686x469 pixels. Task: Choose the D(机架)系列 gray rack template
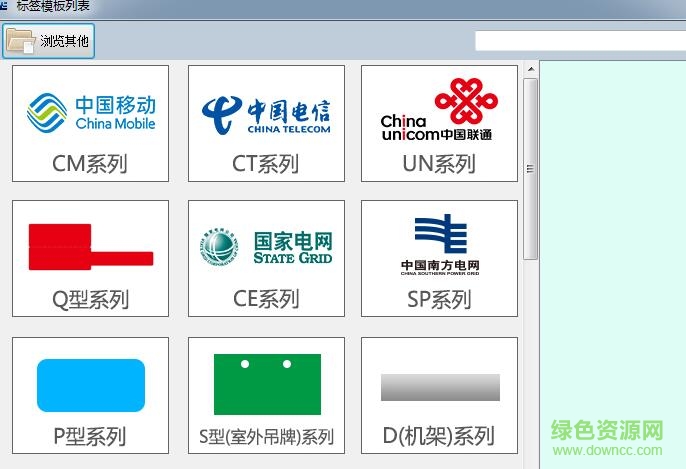(439, 396)
